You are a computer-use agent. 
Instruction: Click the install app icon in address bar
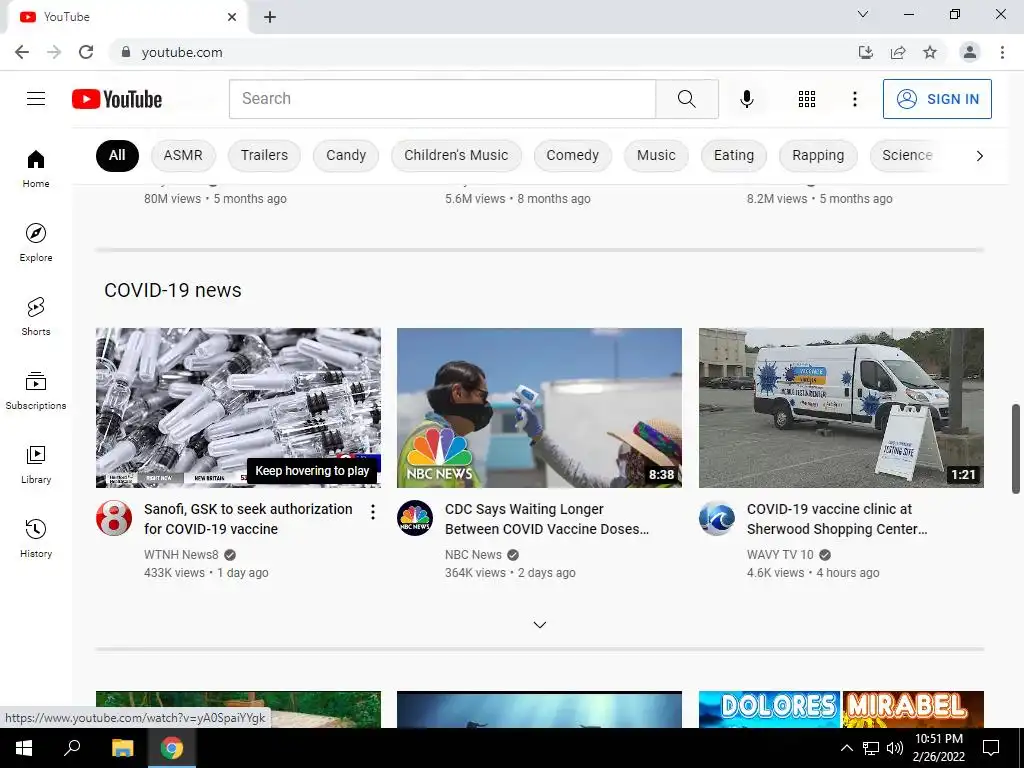click(865, 52)
